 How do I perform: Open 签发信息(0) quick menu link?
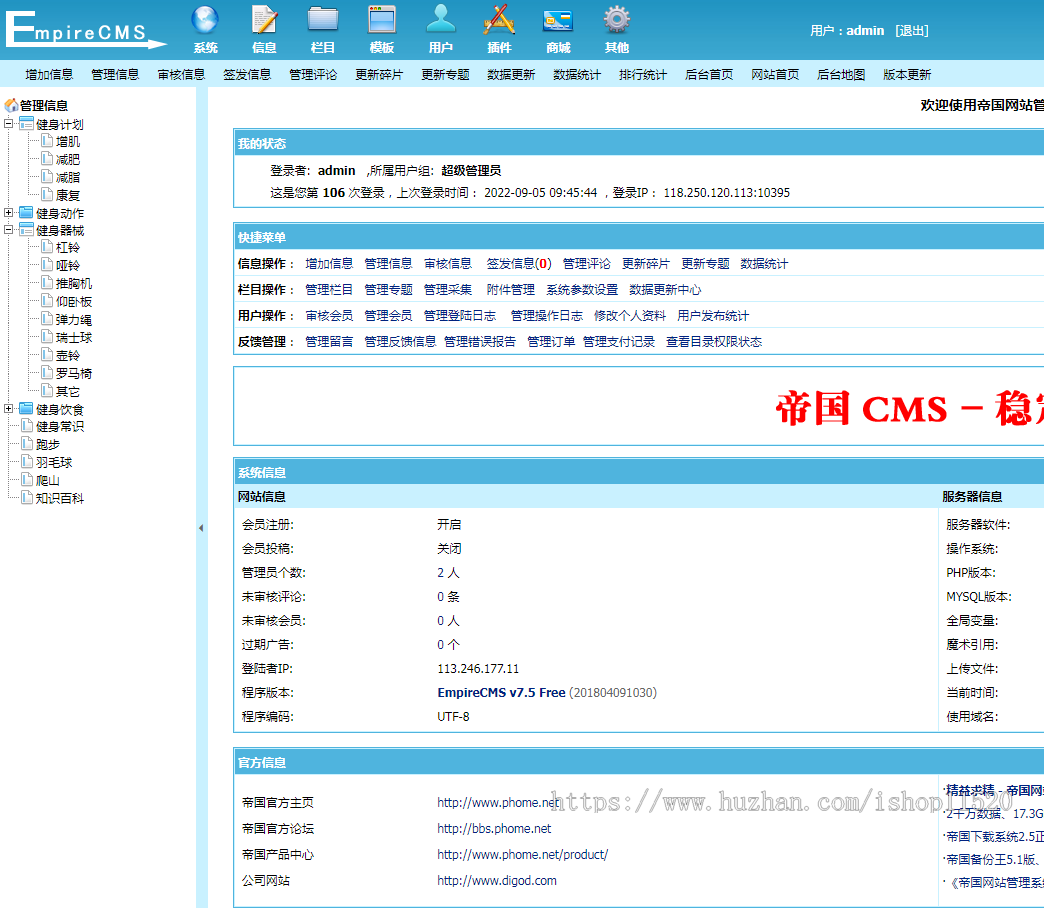[x=519, y=264]
